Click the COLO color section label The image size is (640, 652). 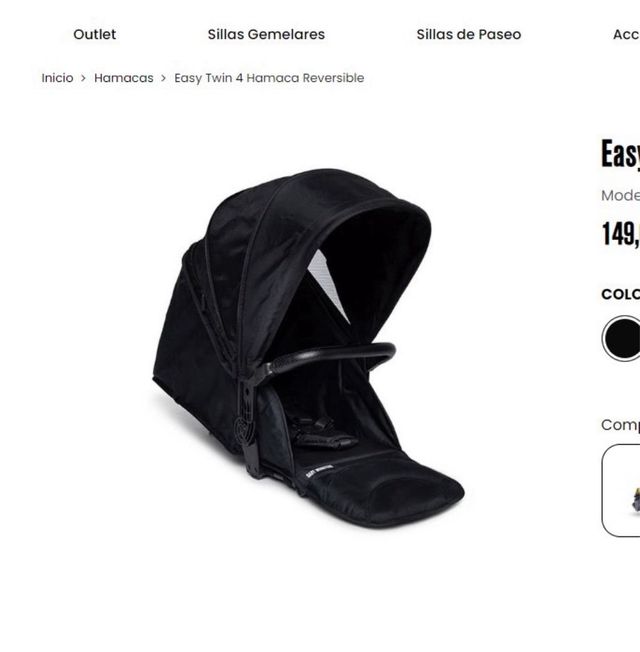click(620, 294)
